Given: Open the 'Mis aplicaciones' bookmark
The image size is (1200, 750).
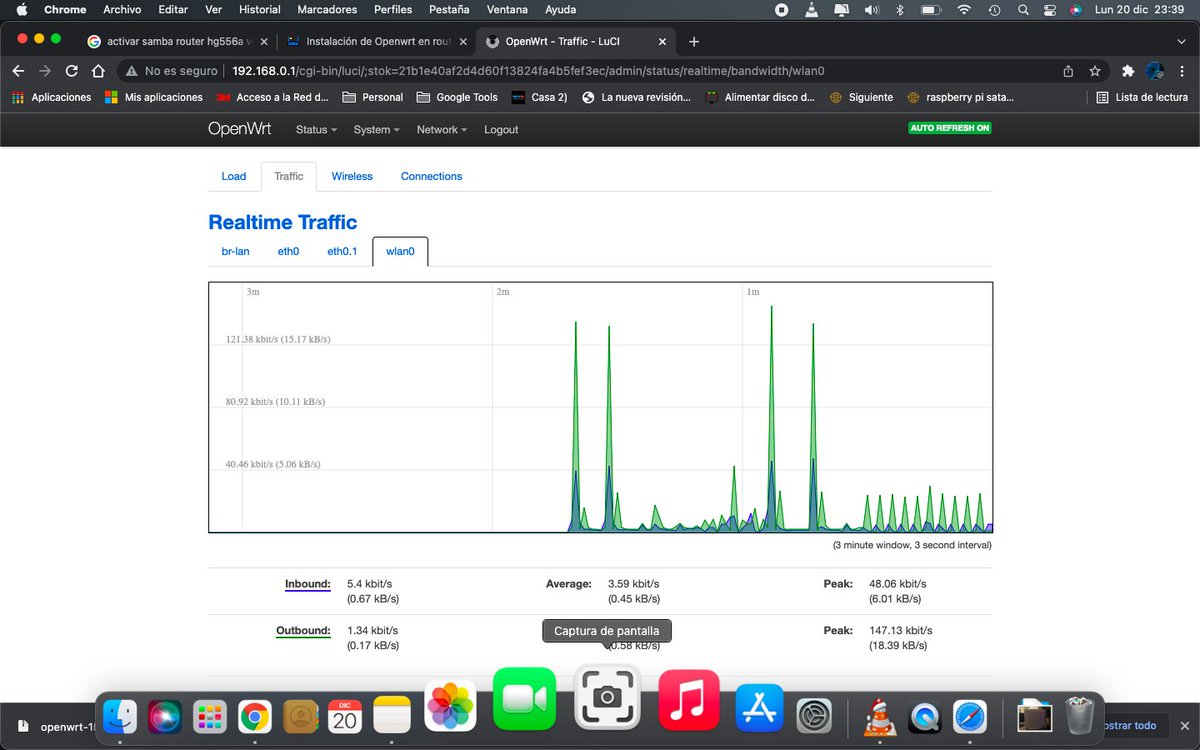Looking at the screenshot, I should coord(153,97).
